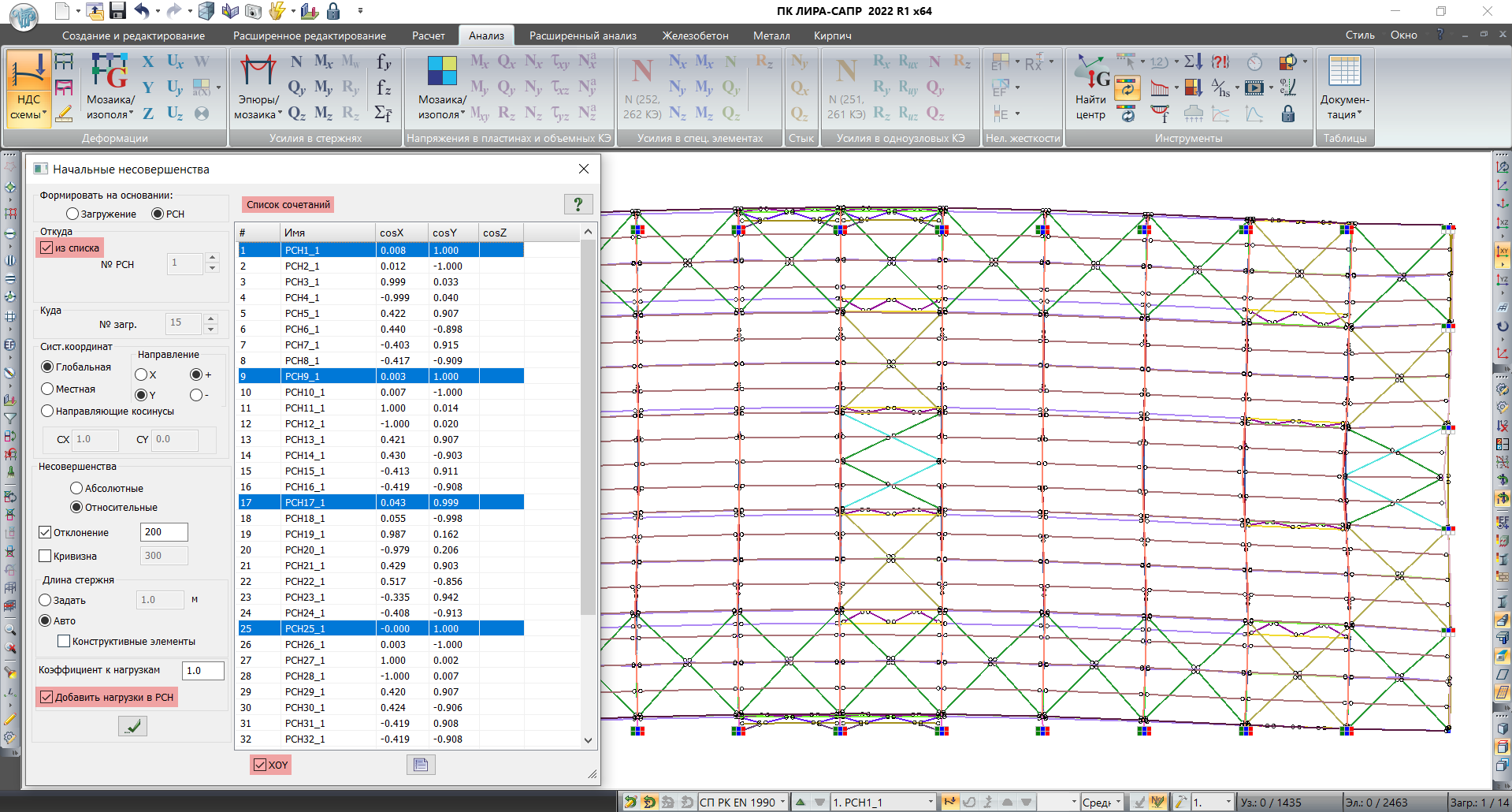This screenshot has height=812, width=1512.
Task: Select the Загружение radio button
Action: 73,214
